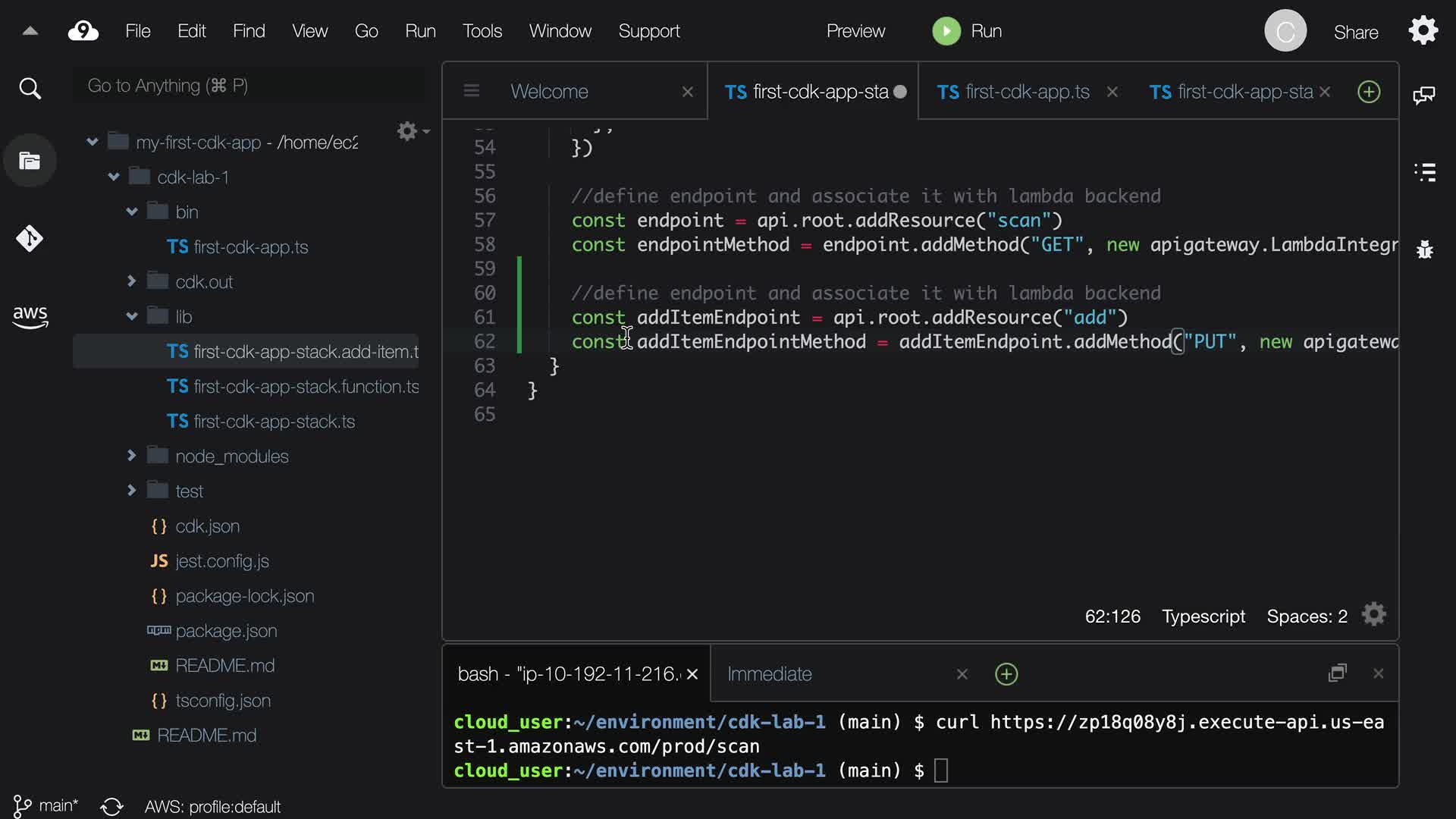The image size is (1456, 819).
Task: Open the search panel magnifier icon
Action: pyautogui.click(x=30, y=89)
